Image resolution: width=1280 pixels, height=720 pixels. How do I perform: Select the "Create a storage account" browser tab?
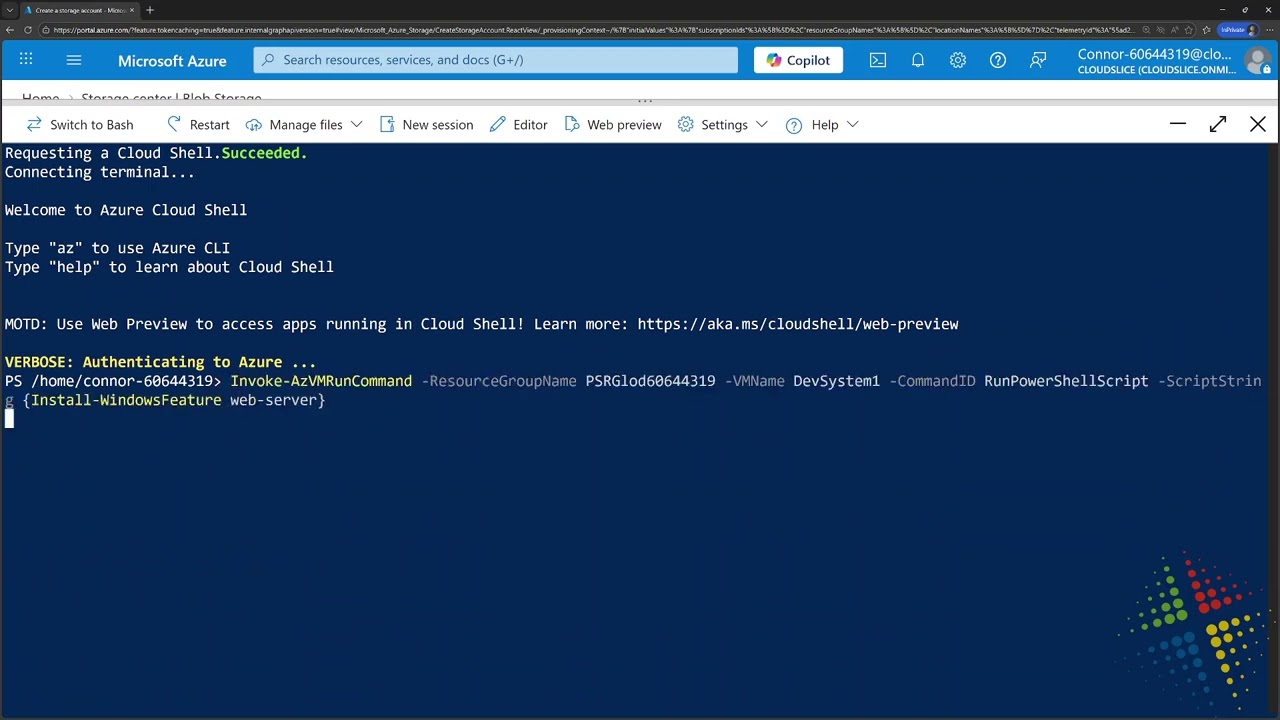pyautogui.click(x=80, y=10)
